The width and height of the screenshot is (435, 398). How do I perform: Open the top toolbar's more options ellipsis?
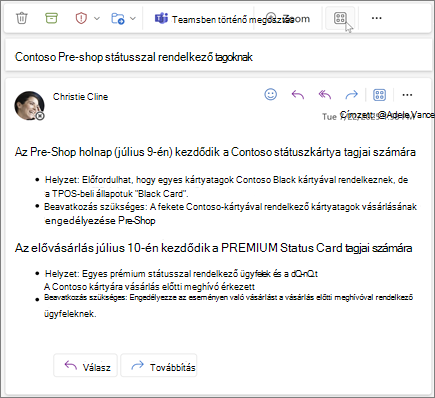click(x=376, y=18)
